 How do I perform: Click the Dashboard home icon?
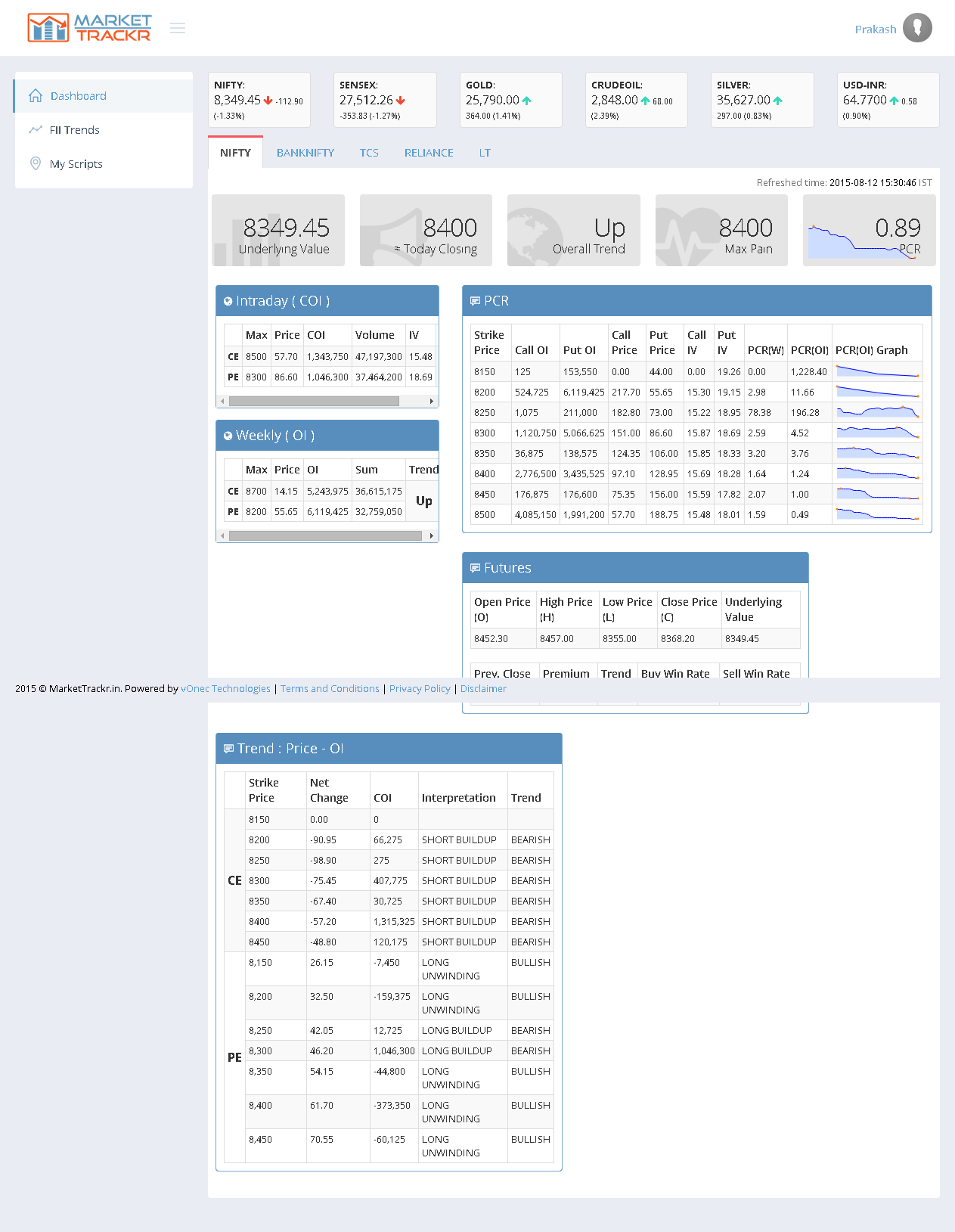(36, 95)
